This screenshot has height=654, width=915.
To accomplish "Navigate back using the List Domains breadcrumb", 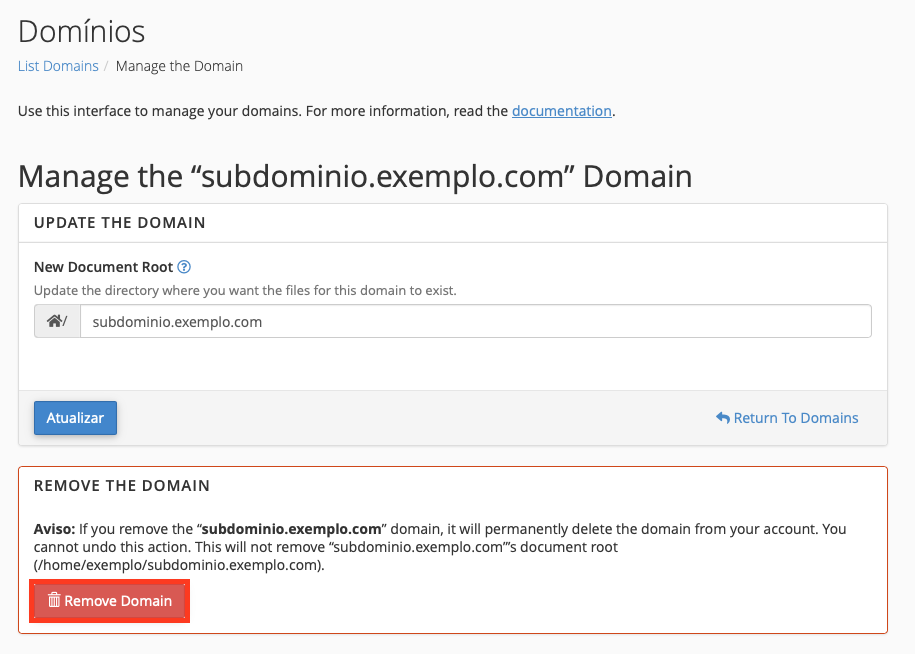I will [57, 65].
